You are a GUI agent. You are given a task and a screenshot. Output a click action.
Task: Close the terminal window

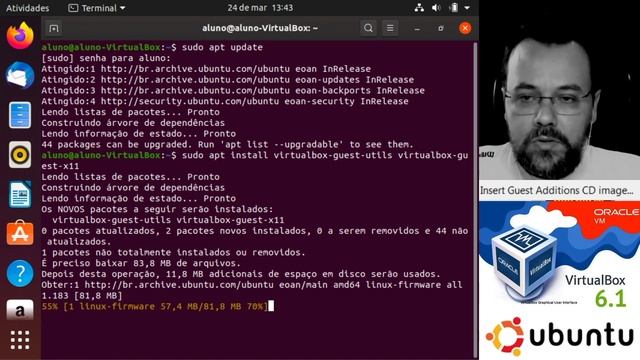tap(465, 28)
